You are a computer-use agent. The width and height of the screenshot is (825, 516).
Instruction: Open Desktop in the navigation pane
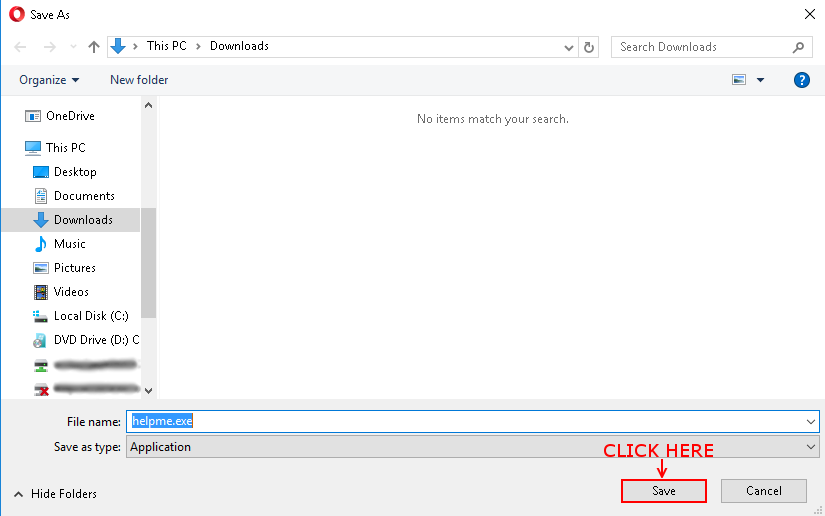click(75, 172)
